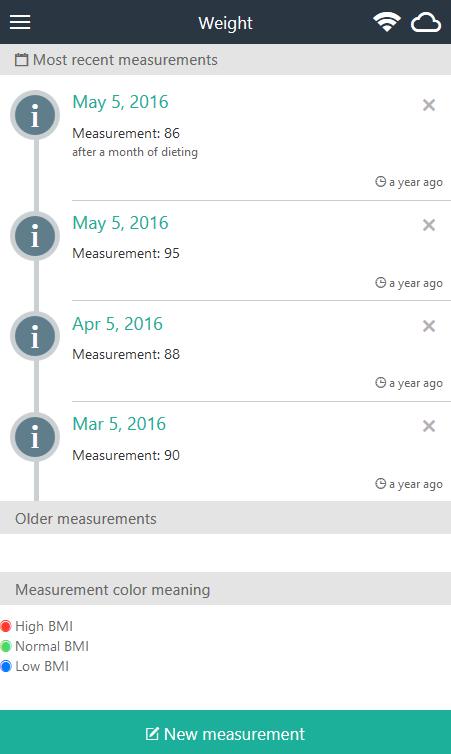451x754 pixels.
Task: Open the Apr 5, 2016 date heading
Action: [x=117, y=324]
